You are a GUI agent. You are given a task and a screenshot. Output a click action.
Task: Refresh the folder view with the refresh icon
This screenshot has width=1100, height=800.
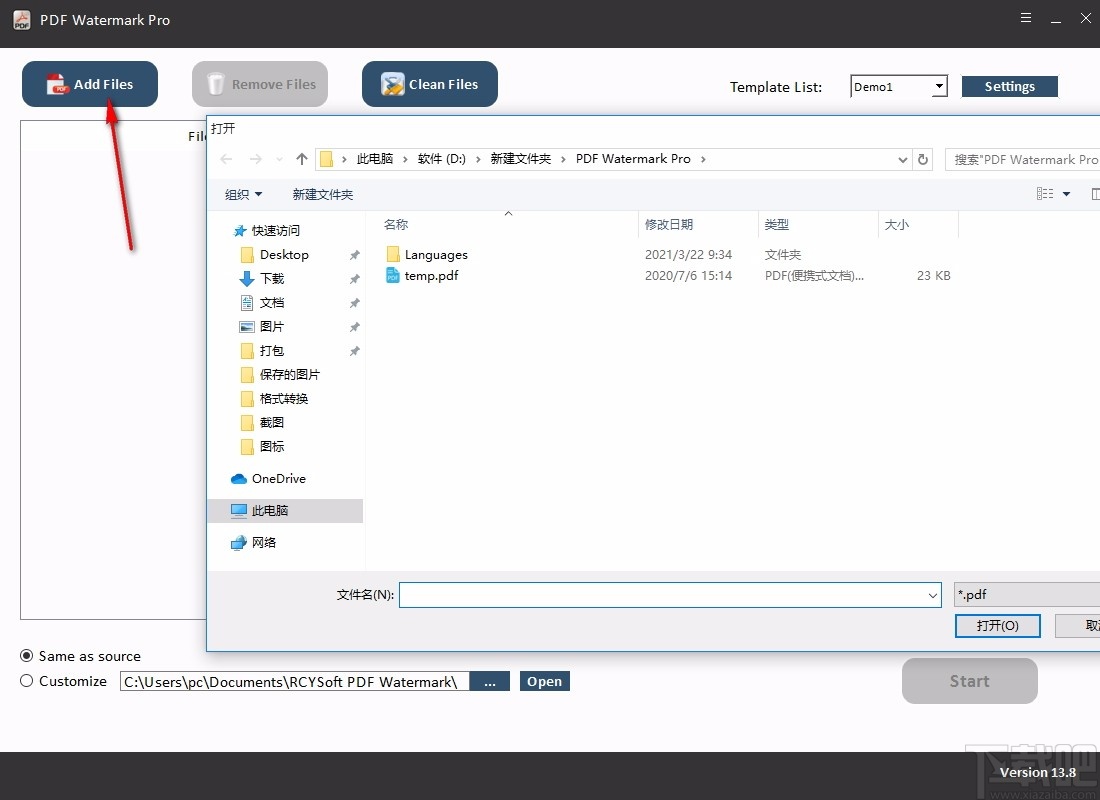tap(922, 159)
